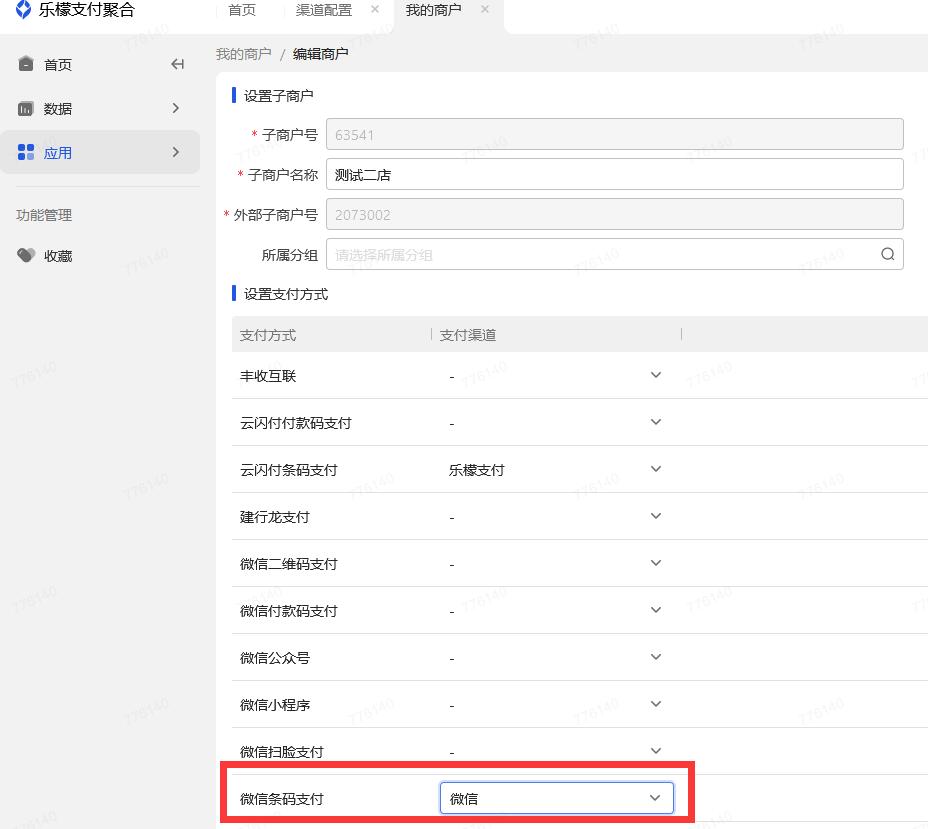Click the 子商户号 field with 63541
This screenshot has height=829, width=928.
pyautogui.click(x=614, y=134)
